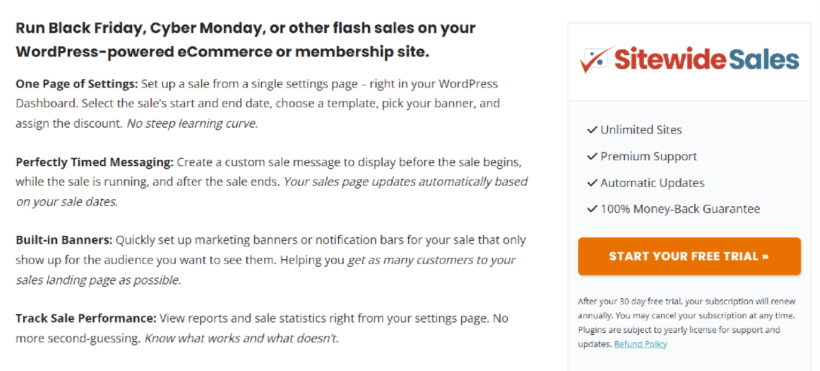Click the checkmark beside 100% Money-Back Guarantee
Screen dimensions: 820x371
click(592, 209)
